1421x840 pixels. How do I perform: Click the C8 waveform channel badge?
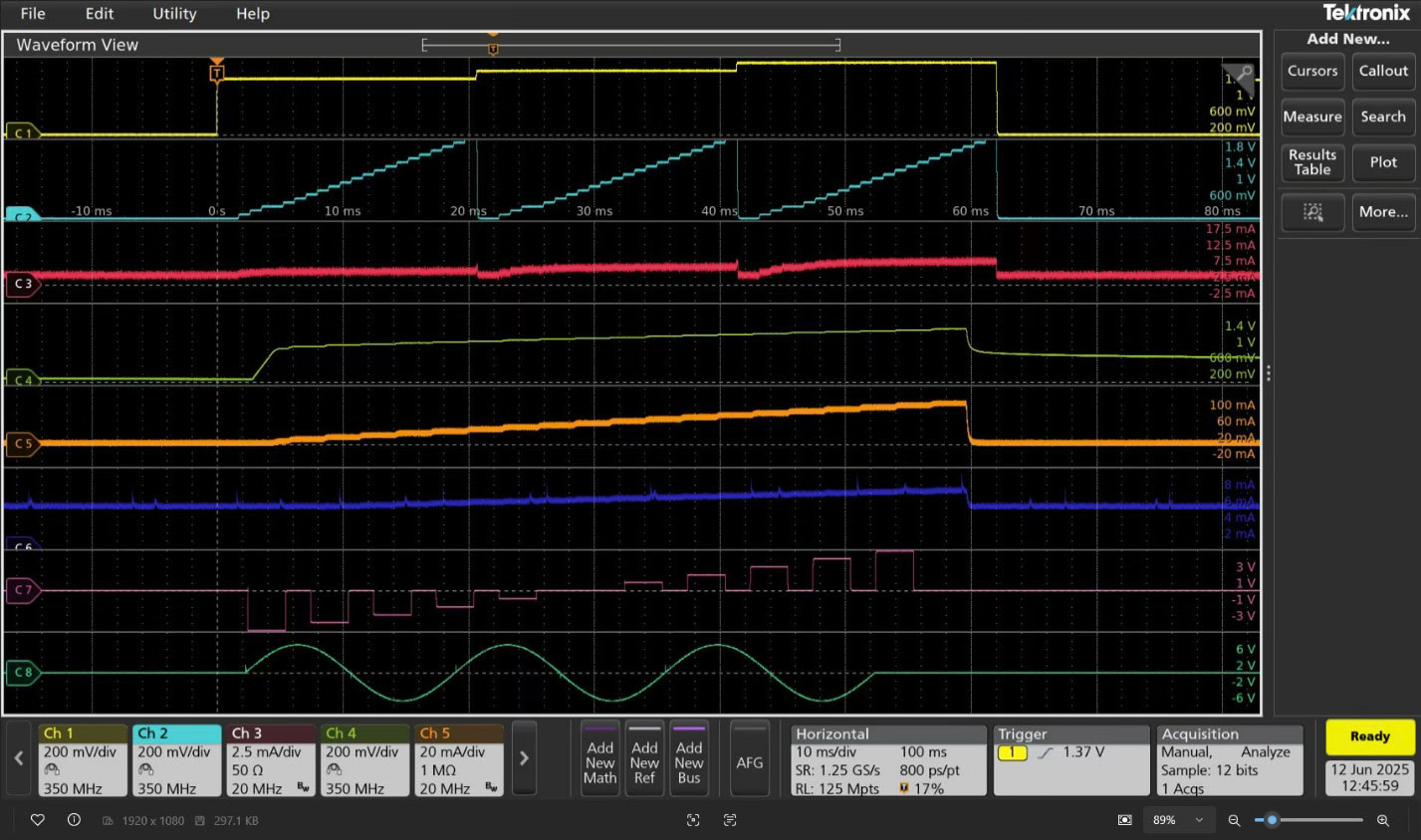click(x=23, y=673)
